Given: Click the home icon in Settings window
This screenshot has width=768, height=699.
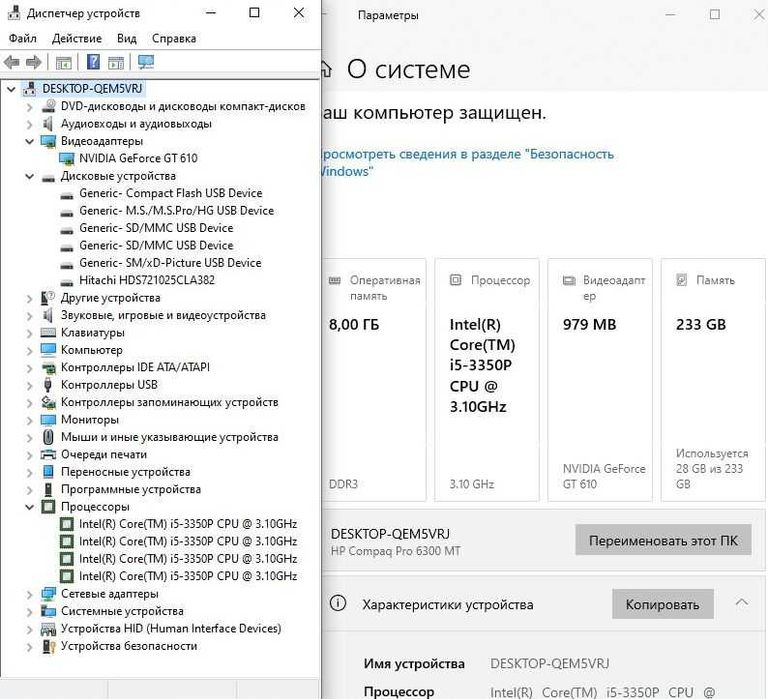Looking at the screenshot, I should click(327, 69).
